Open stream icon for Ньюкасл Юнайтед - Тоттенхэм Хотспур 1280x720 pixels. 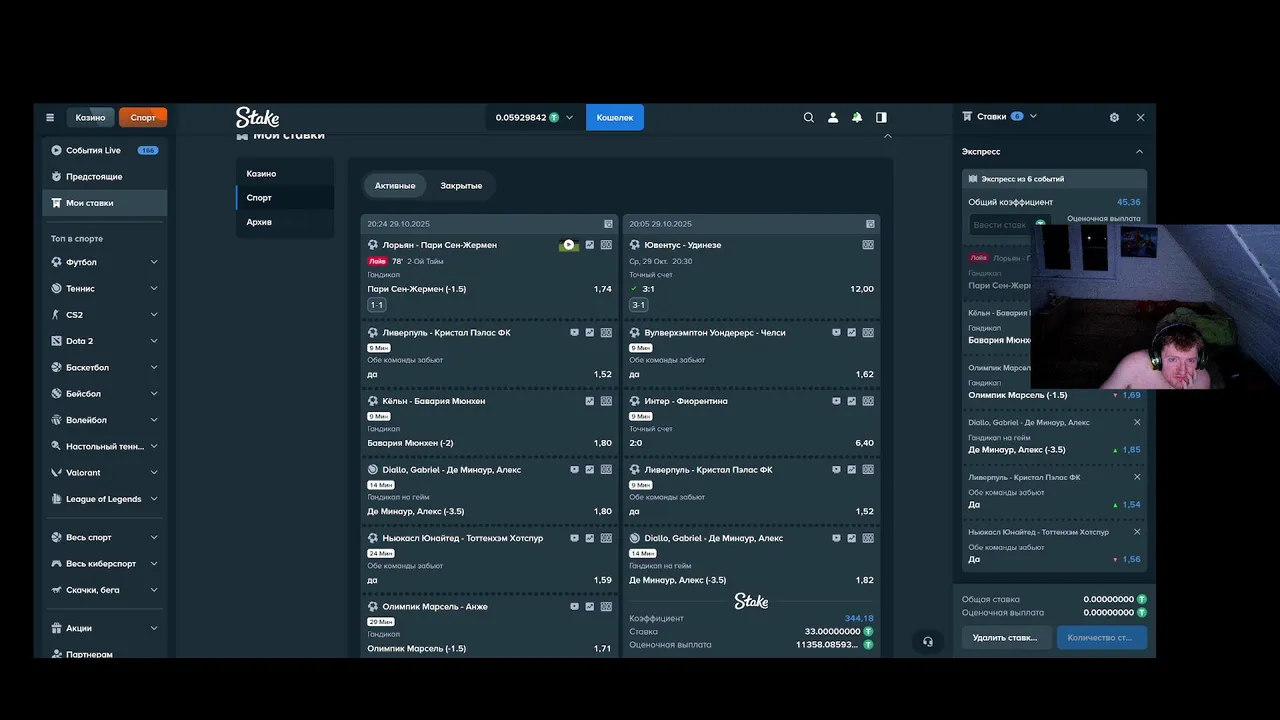coord(574,538)
